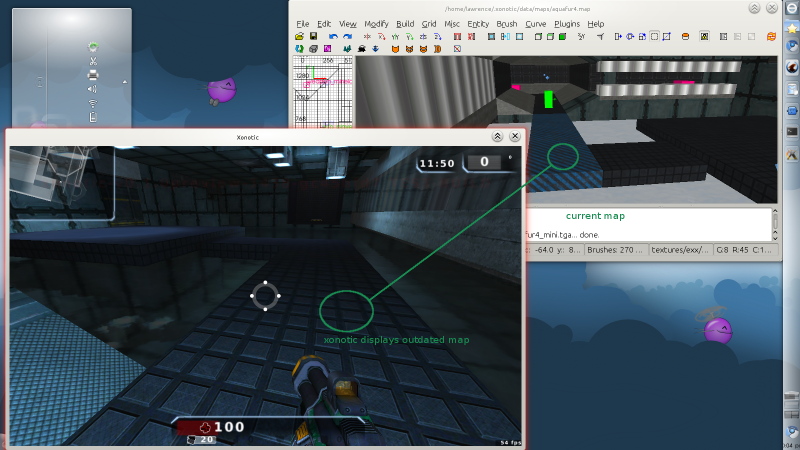Click 'G:8 R:45' status bar entry
This screenshot has height=450, width=800.
point(744,249)
